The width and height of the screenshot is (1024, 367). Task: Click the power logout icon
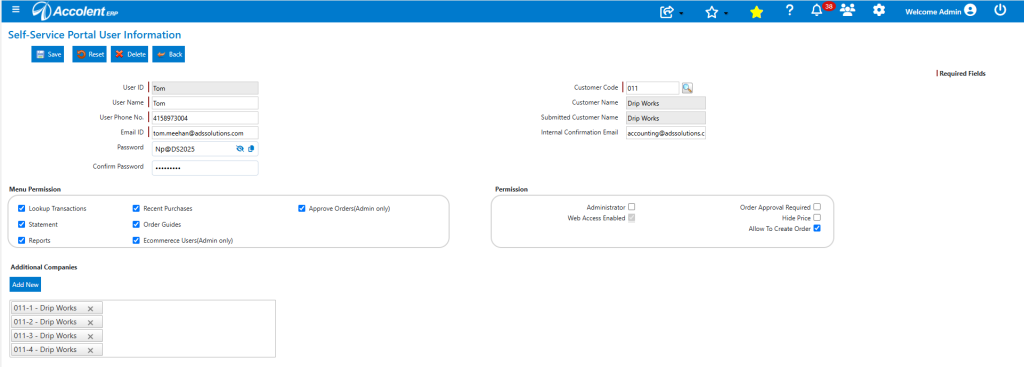pos(1000,10)
